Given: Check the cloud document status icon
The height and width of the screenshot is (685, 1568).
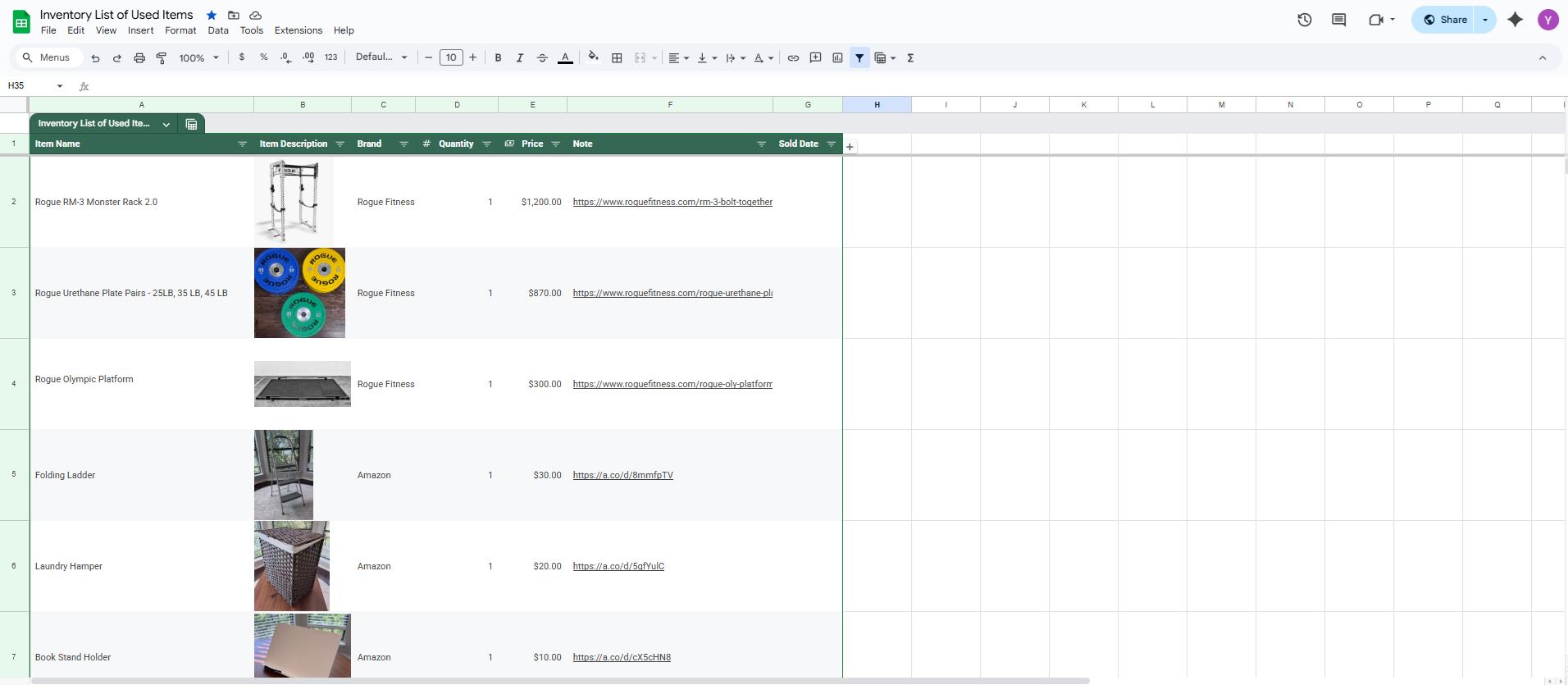Looking at the screenshot, I should [x=256, y=15].
